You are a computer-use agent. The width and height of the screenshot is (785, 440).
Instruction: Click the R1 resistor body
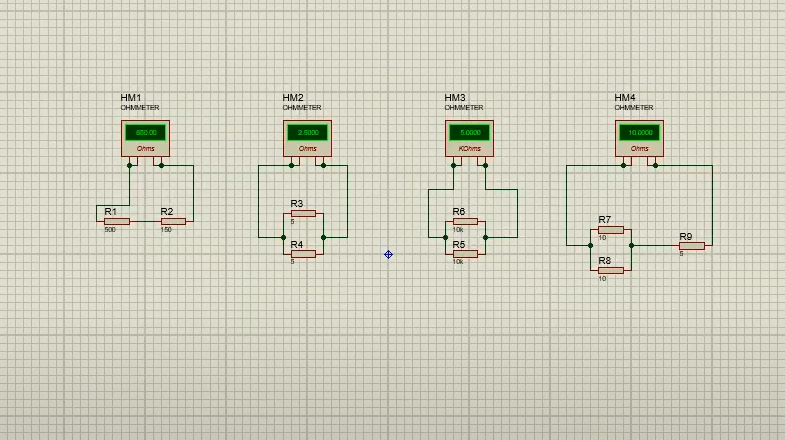tap(117, 221)
